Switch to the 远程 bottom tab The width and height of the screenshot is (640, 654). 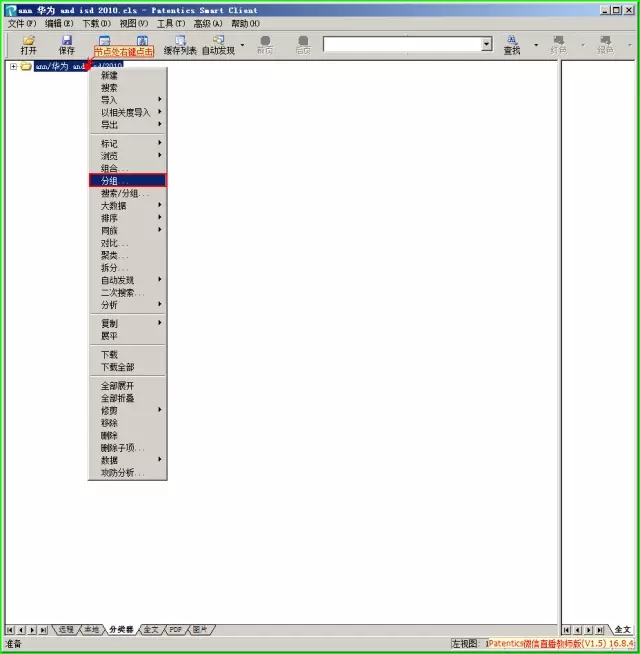click(x=66, y=630)
